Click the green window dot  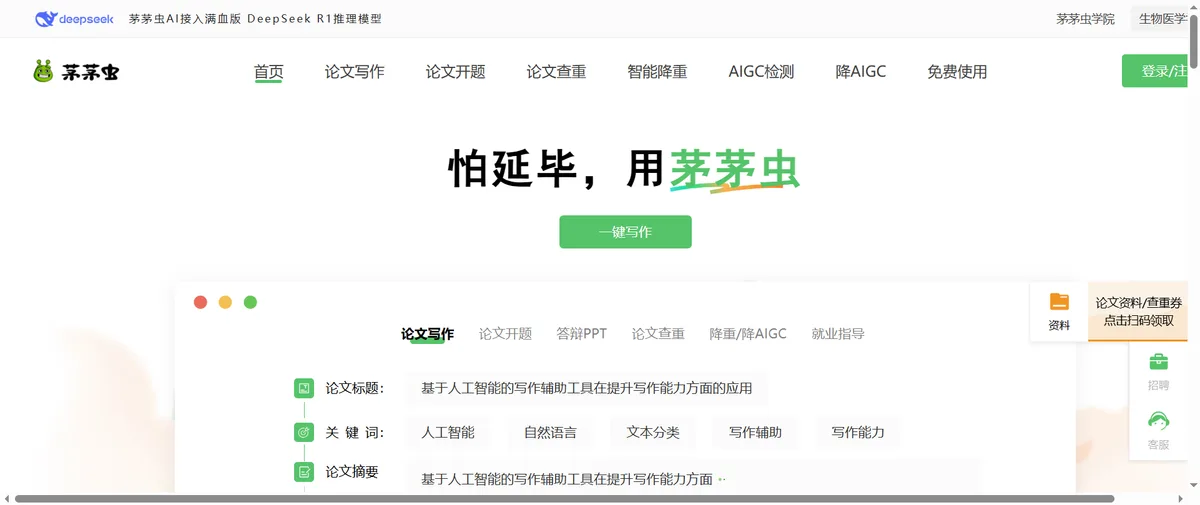[x=250, y=302]
